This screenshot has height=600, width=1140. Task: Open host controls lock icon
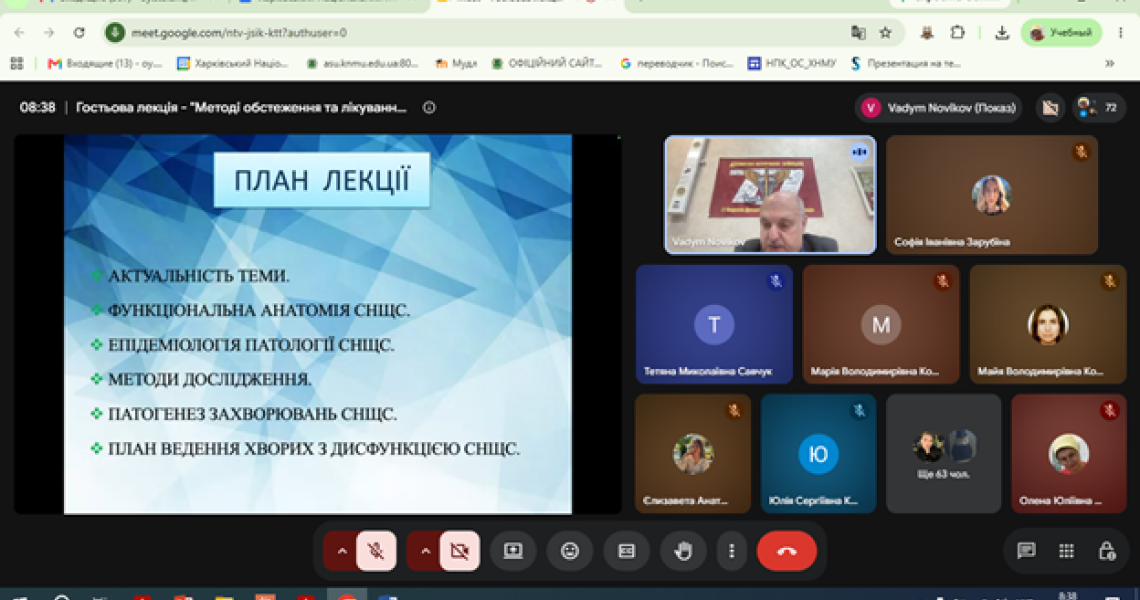click(x=1107, y=551)
